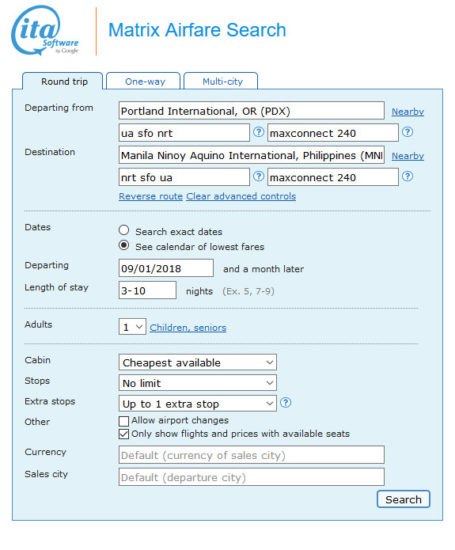This screenshot has width=455, height=550.
Task: Select 'See calendar of lowest fares' option
Action: [123, 245]
